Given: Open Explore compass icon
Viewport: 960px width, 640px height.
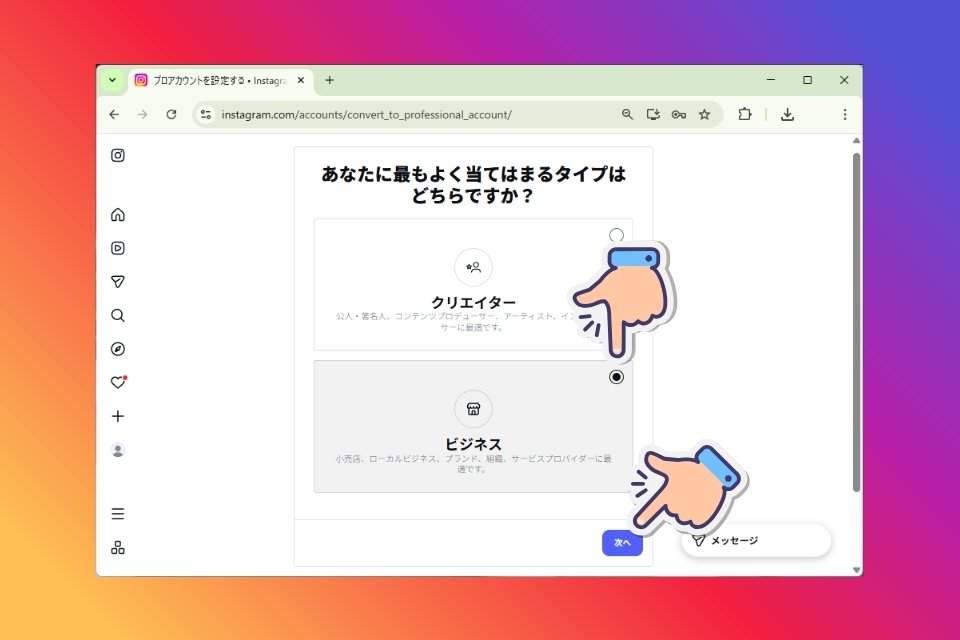Looking at the screenshot, I should [x=118, y=349].
